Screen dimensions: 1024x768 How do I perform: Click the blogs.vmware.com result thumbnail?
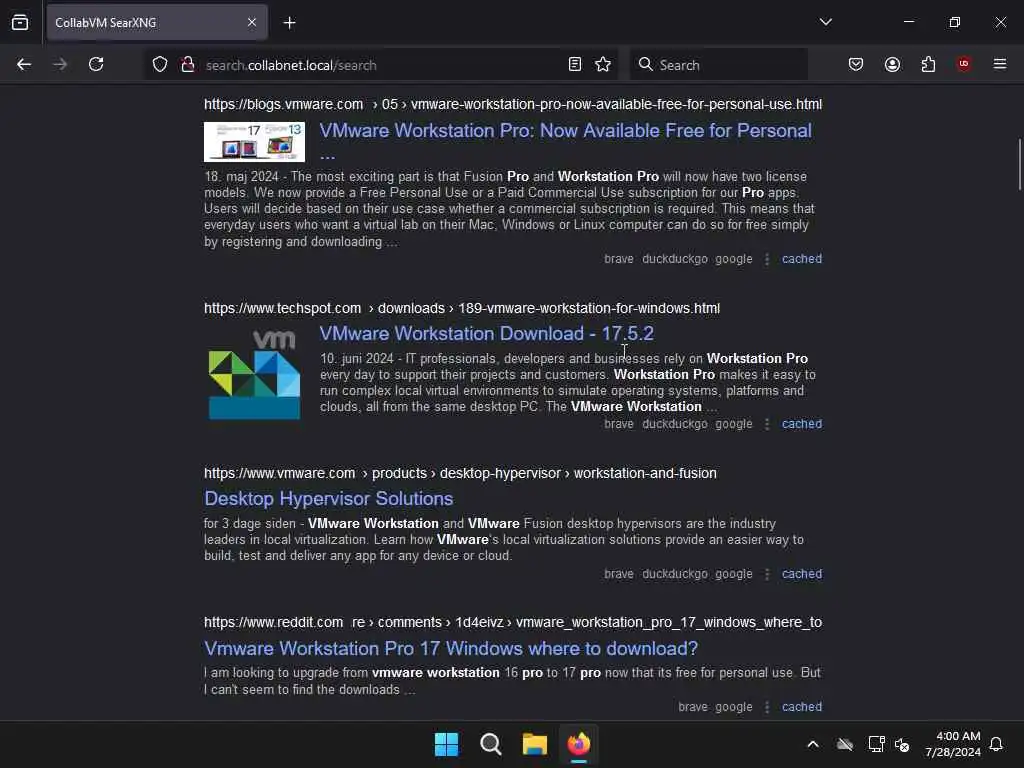pos(254,142)
